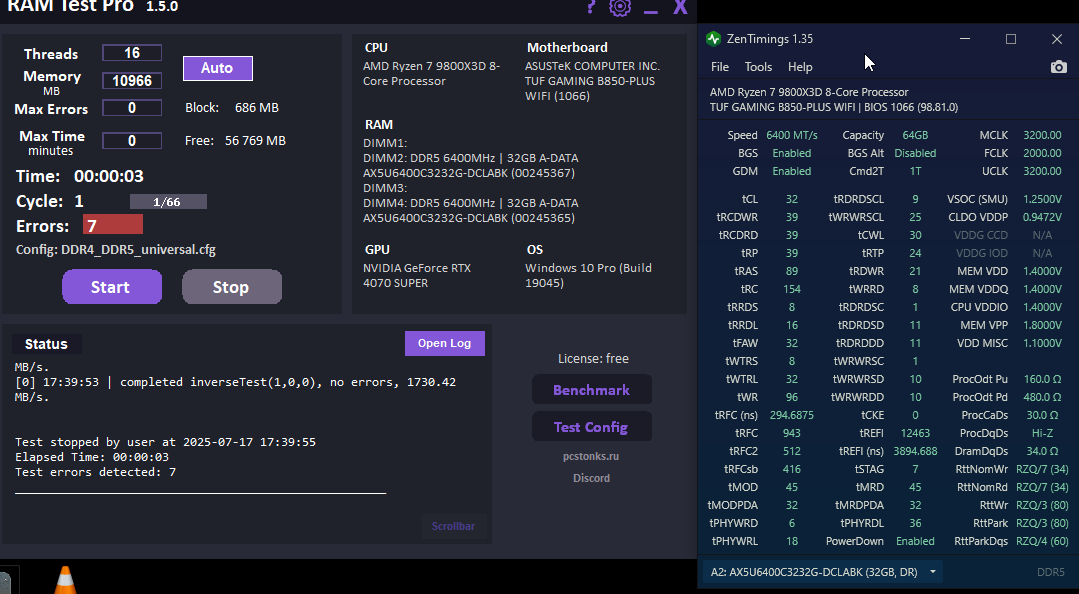Image resolution: width=1079 pixels, height=594 pixels.
Task: Minimize the RAM Test Pro window
Action: pyautogui.click(x=650, y=11)
